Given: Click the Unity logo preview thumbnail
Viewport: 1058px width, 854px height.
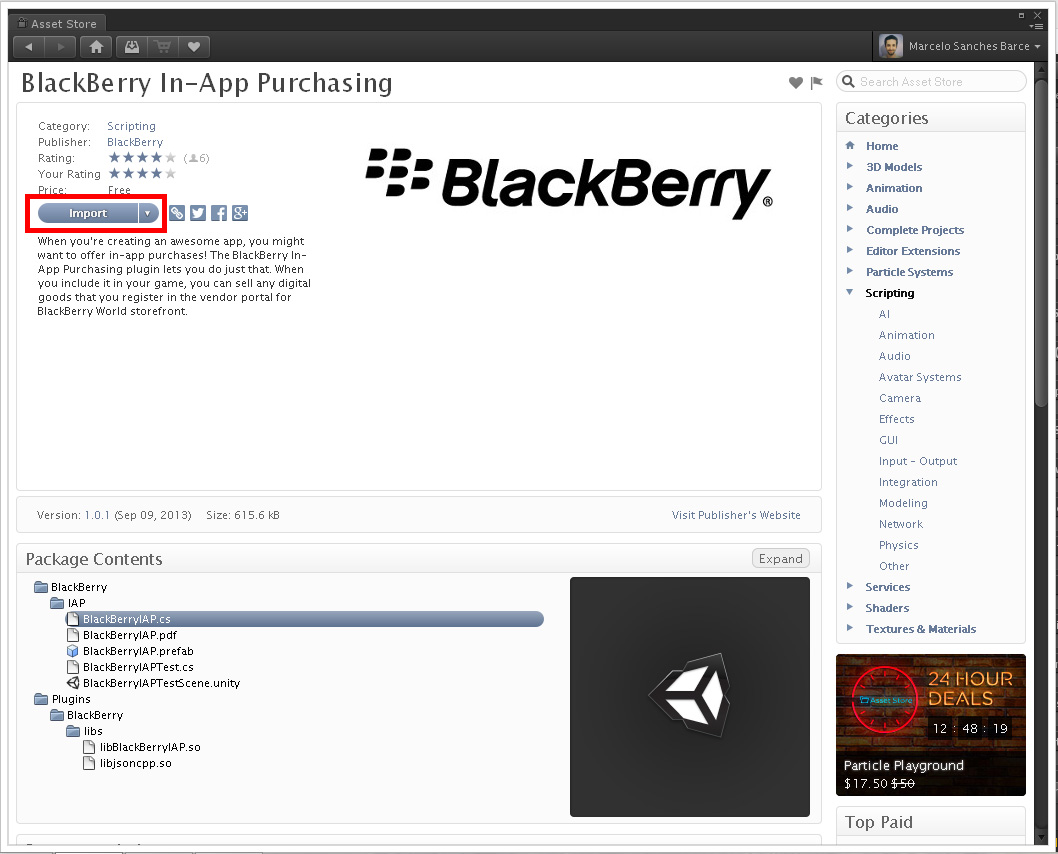Looking at the screenshot, I should (x=690, y=697).
